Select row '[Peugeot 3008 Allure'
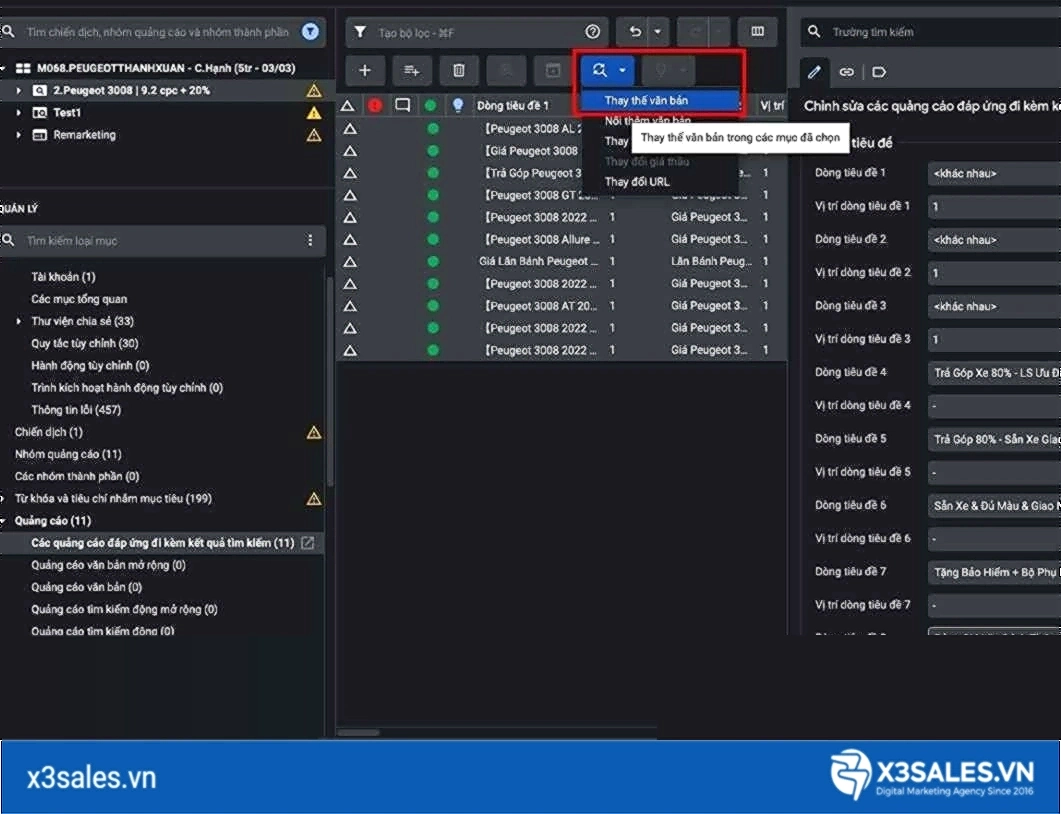 562,240
